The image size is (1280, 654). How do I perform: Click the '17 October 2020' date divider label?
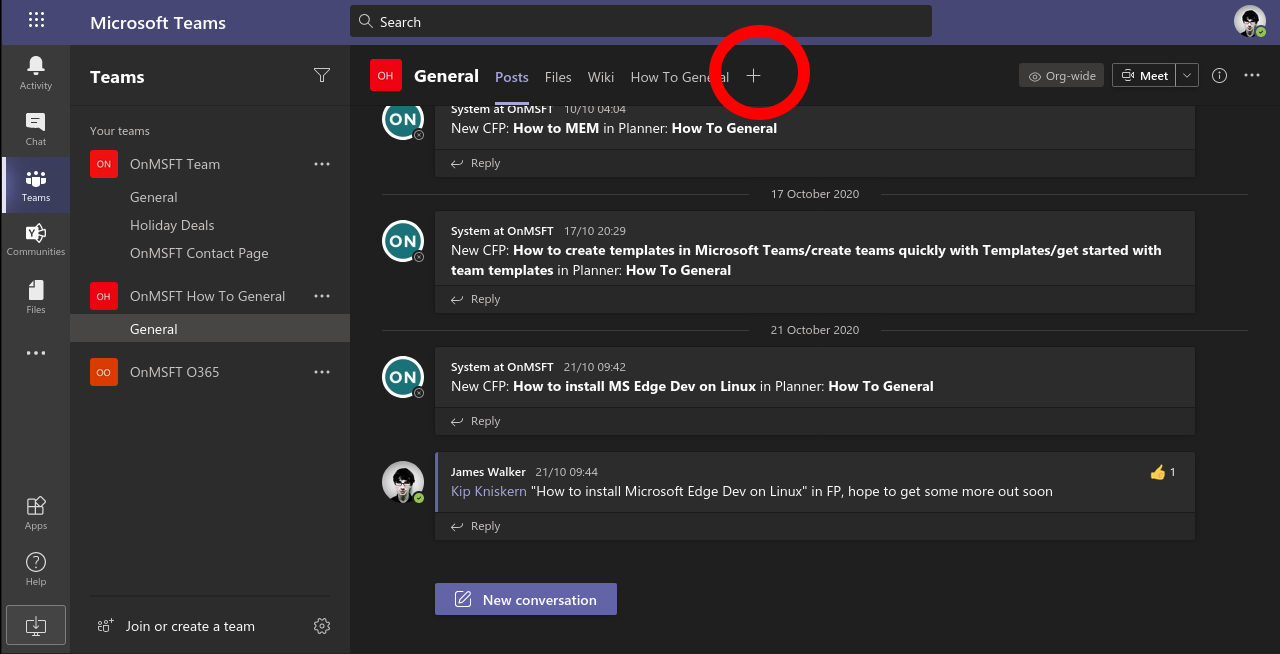[815, 194]
